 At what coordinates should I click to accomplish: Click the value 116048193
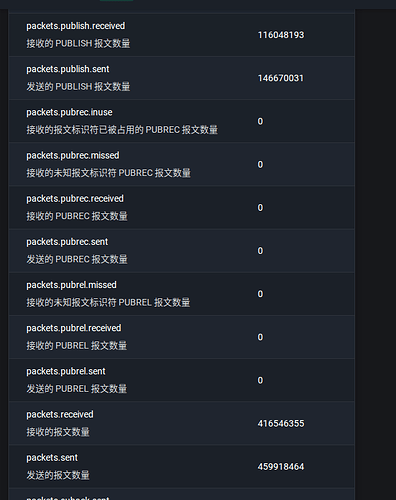281,35
